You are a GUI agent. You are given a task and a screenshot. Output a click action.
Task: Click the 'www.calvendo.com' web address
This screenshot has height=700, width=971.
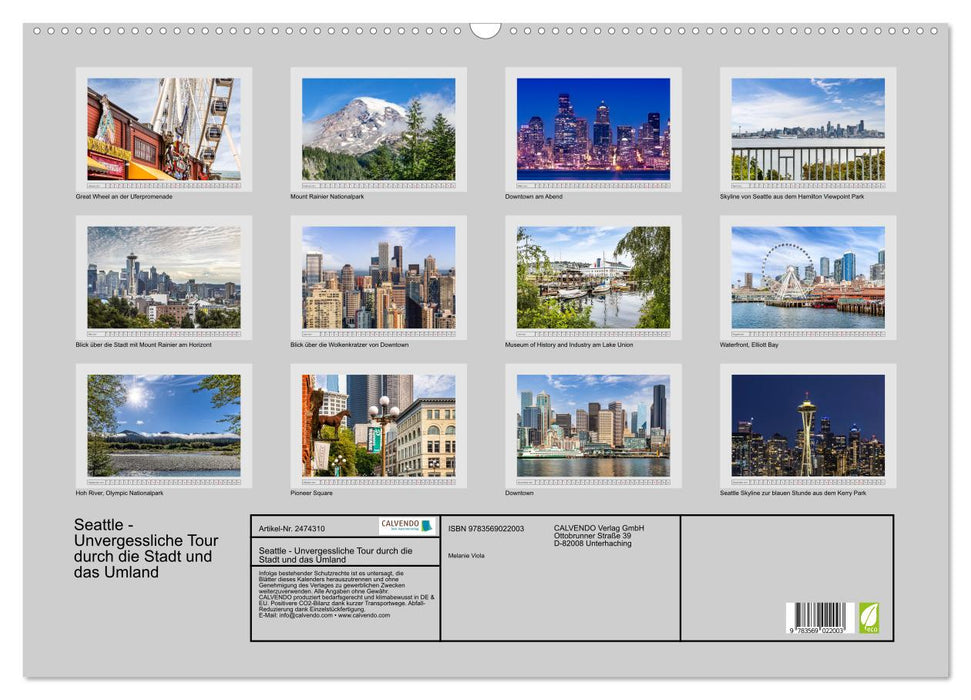coord(364,615)
